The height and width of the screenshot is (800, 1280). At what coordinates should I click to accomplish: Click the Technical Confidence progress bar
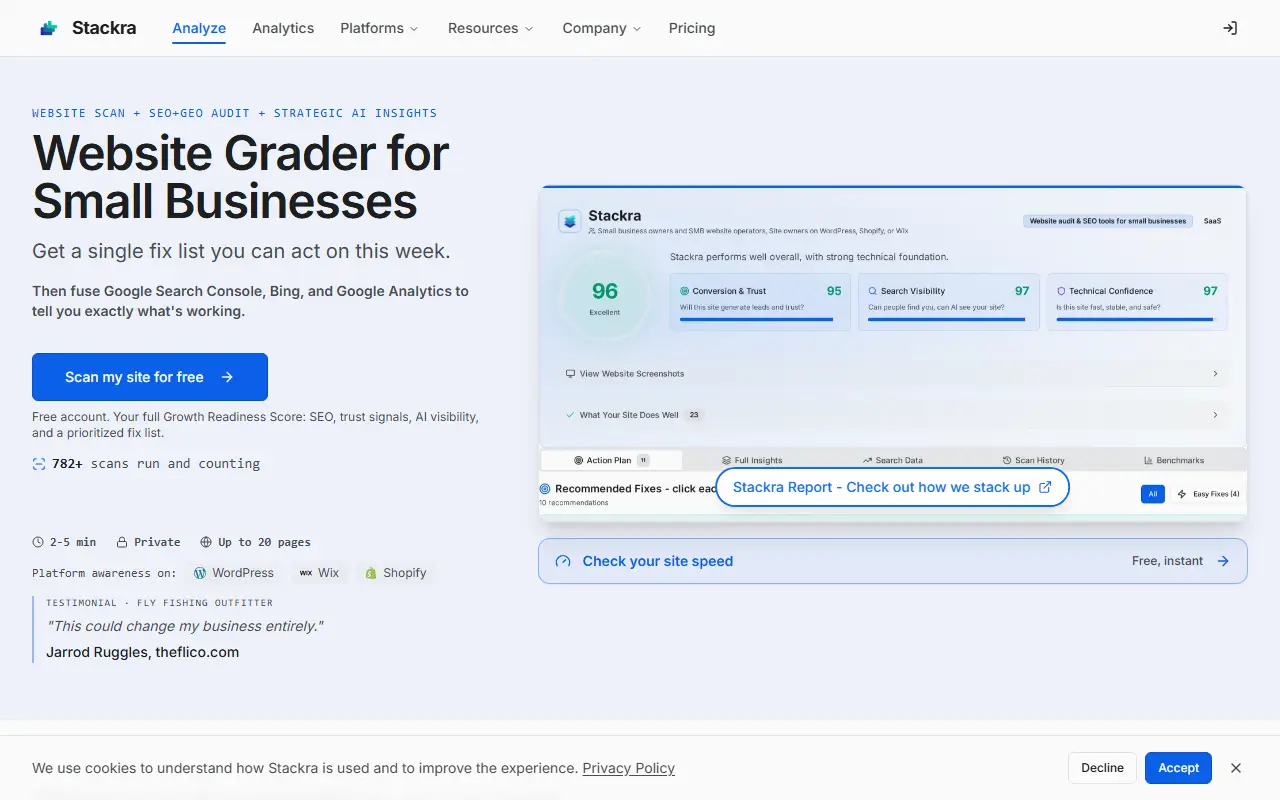[1135, 320]
